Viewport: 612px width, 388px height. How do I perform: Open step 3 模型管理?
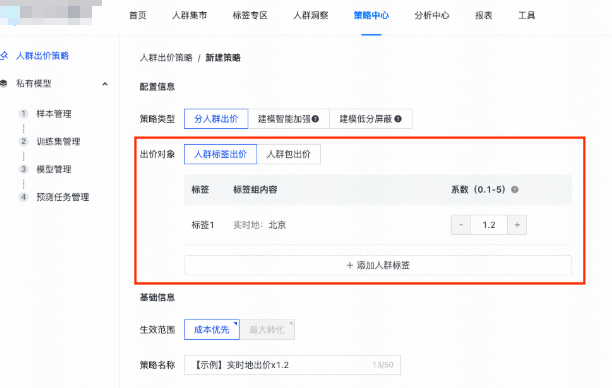point(54,169)
